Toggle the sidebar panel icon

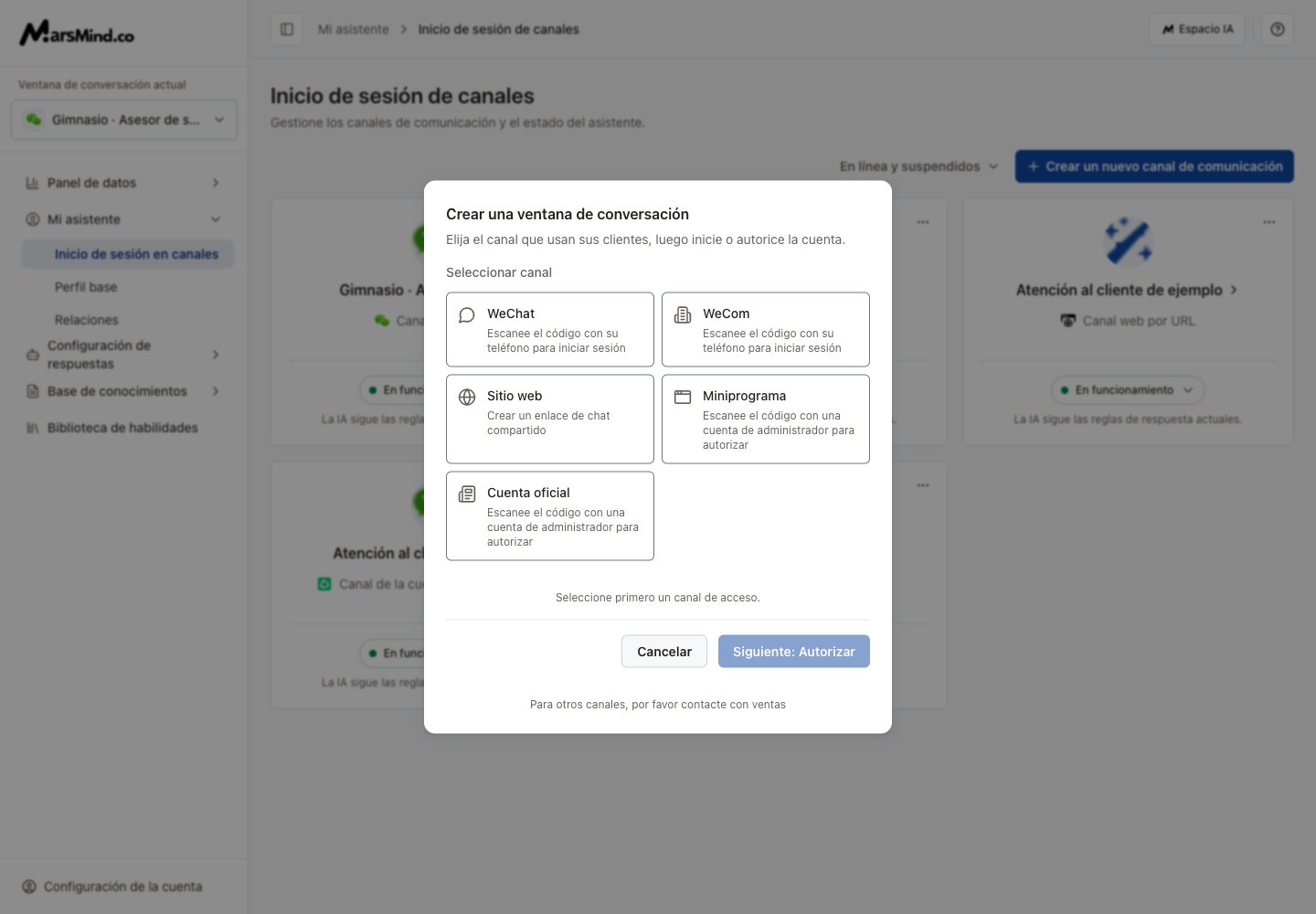click(287, 29)
